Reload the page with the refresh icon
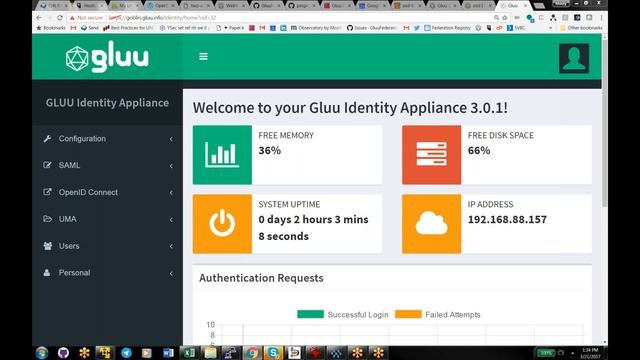Image resolution: width=640 pixels, height=360 pixels. pos(60,18)
